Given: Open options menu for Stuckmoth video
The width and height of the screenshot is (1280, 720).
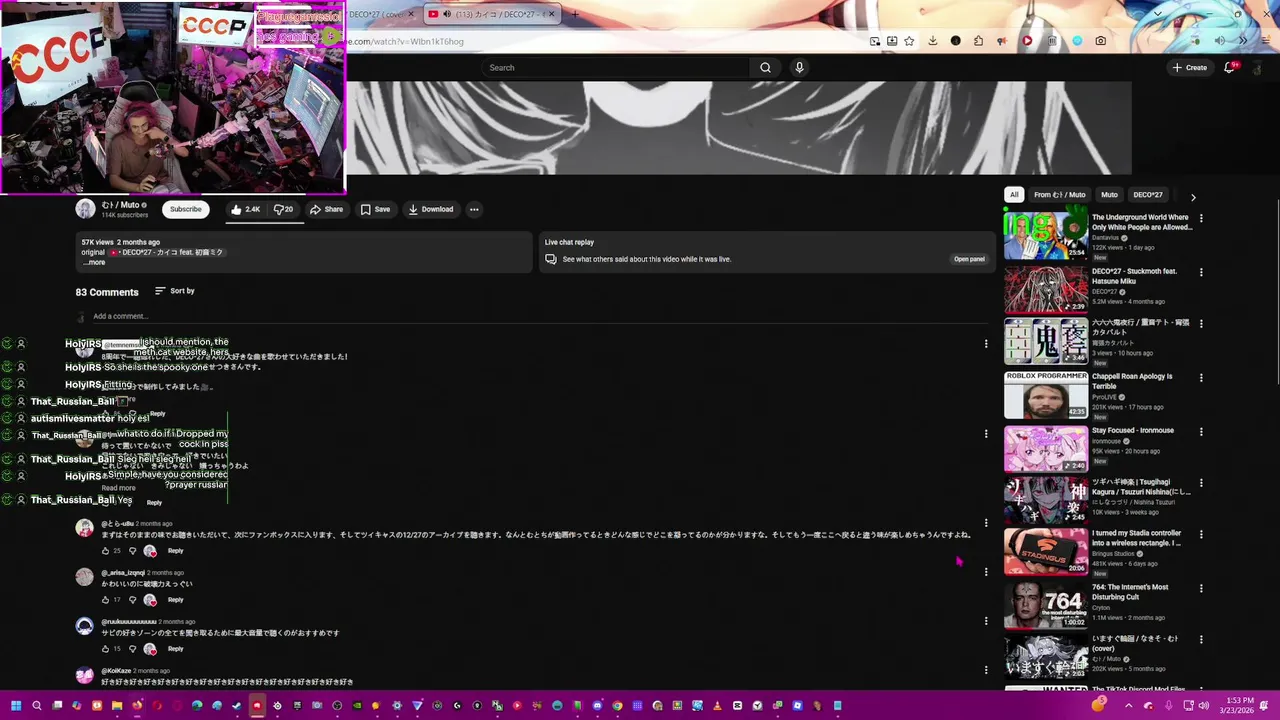Looking at the screenshot, I should [1201, 272].
